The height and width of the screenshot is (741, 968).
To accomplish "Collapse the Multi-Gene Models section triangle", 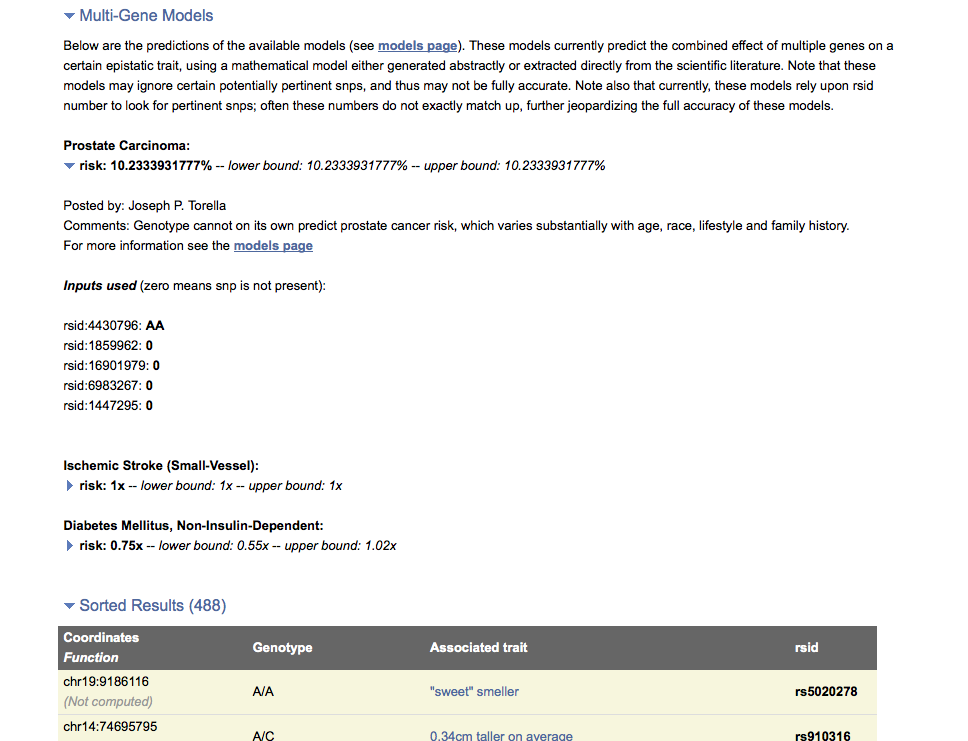I will point(69,16).
